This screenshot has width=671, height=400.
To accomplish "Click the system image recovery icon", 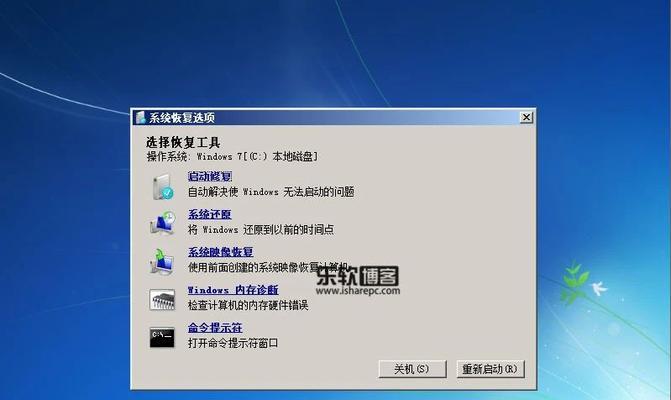I will coord(162,261).
